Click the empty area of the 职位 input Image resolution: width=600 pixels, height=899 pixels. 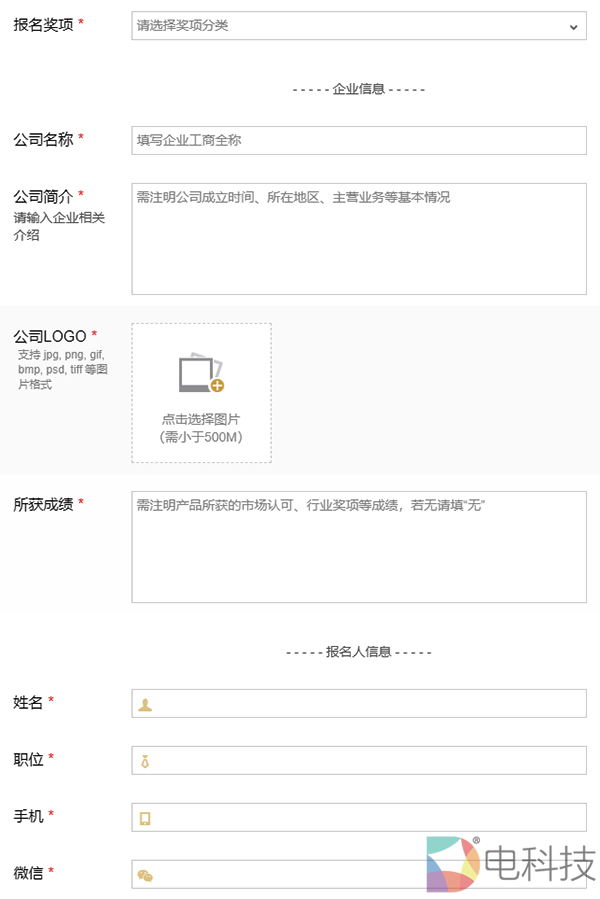coord(370,761)
